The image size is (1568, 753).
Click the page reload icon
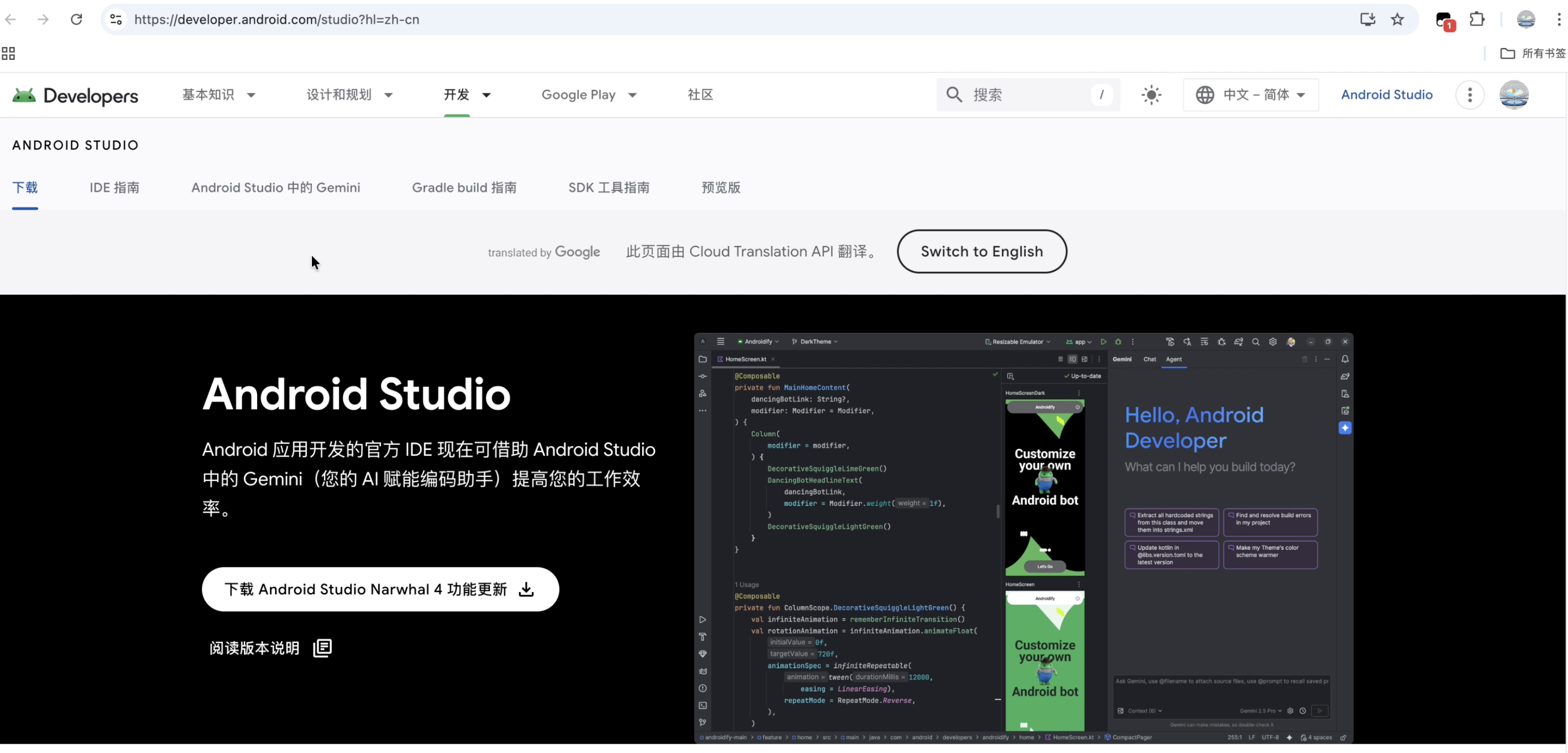(76, 20)
